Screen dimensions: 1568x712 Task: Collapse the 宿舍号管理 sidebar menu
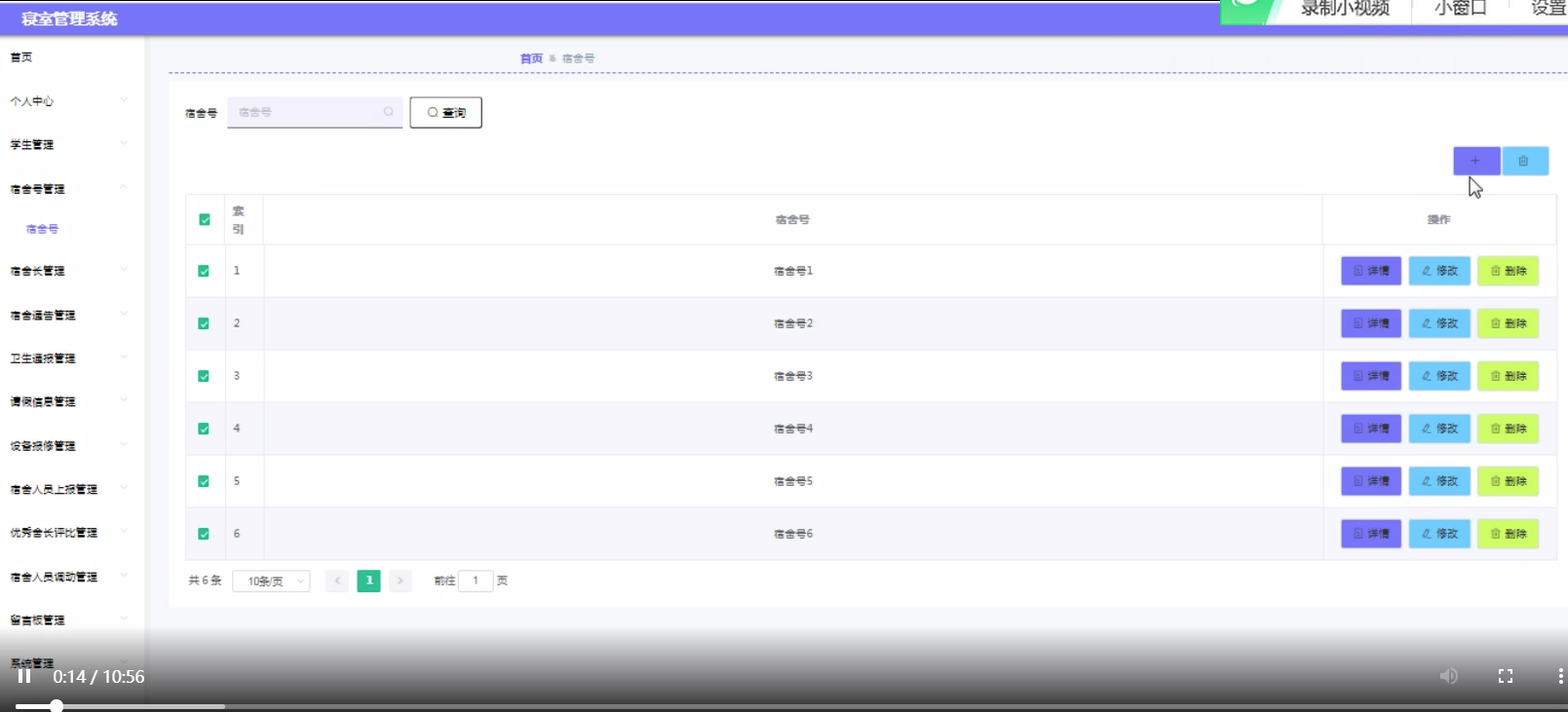pos(68,188)
